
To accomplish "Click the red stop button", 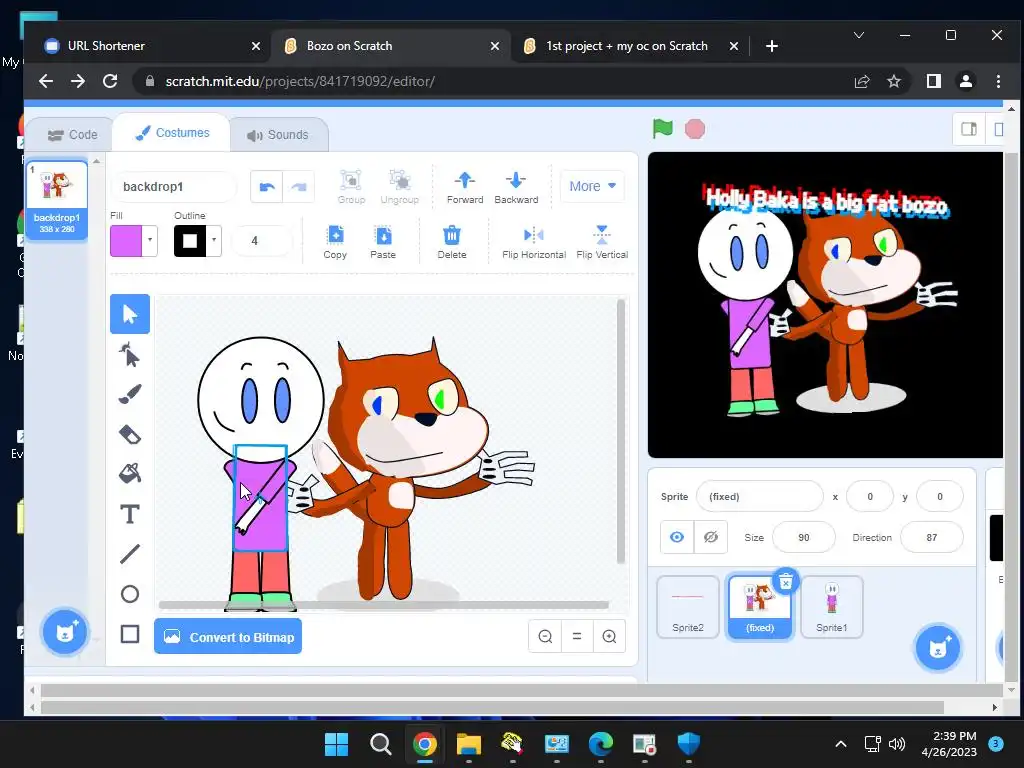I will pos(695,129).
